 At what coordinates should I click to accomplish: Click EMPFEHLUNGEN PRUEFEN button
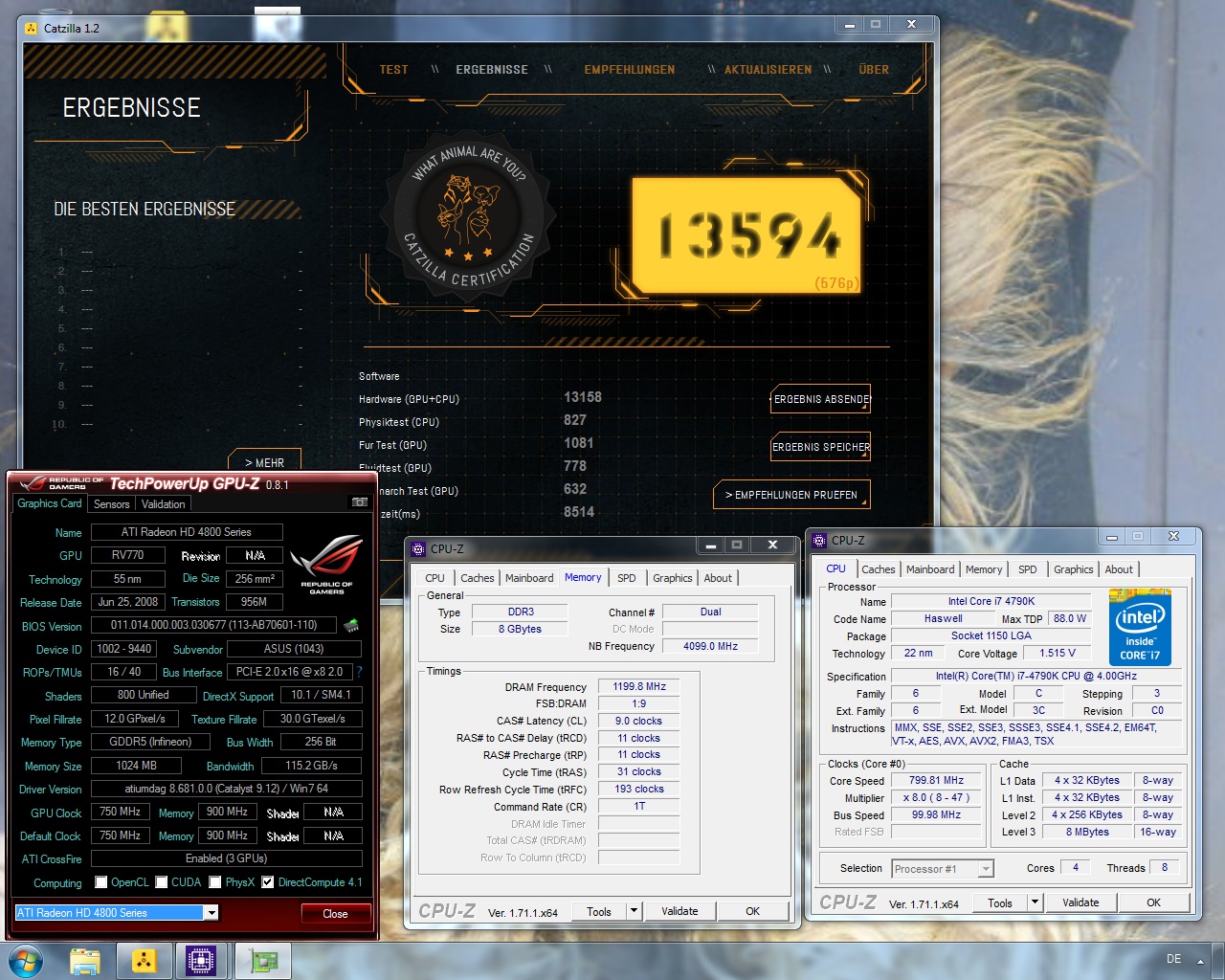click(791, 495)
